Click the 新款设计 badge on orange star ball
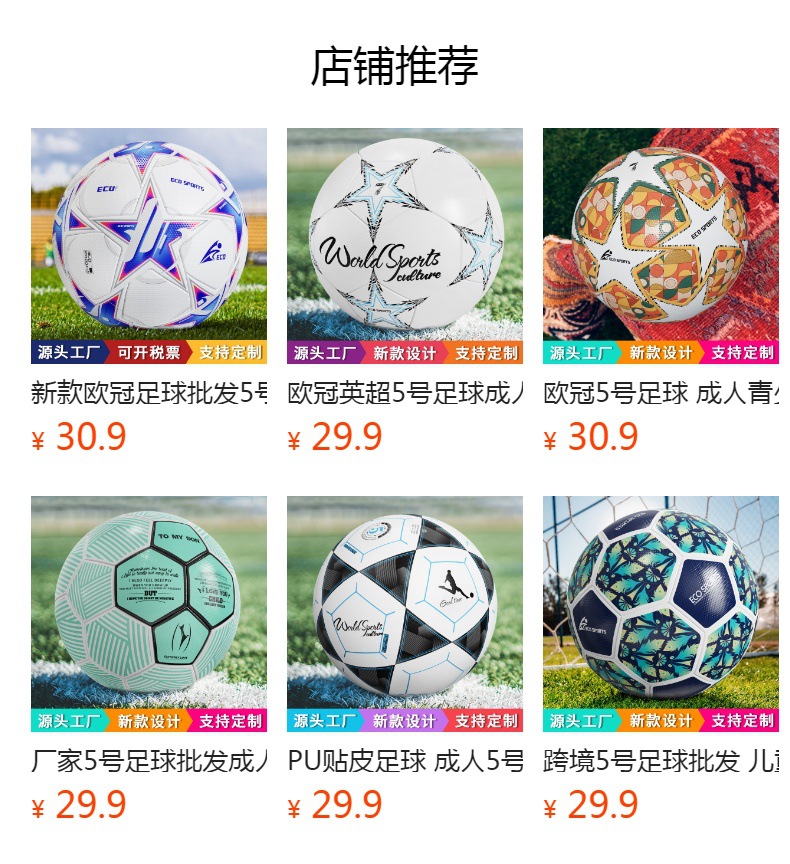The width and height of the screenshot is (790, 864). (661, 353)
